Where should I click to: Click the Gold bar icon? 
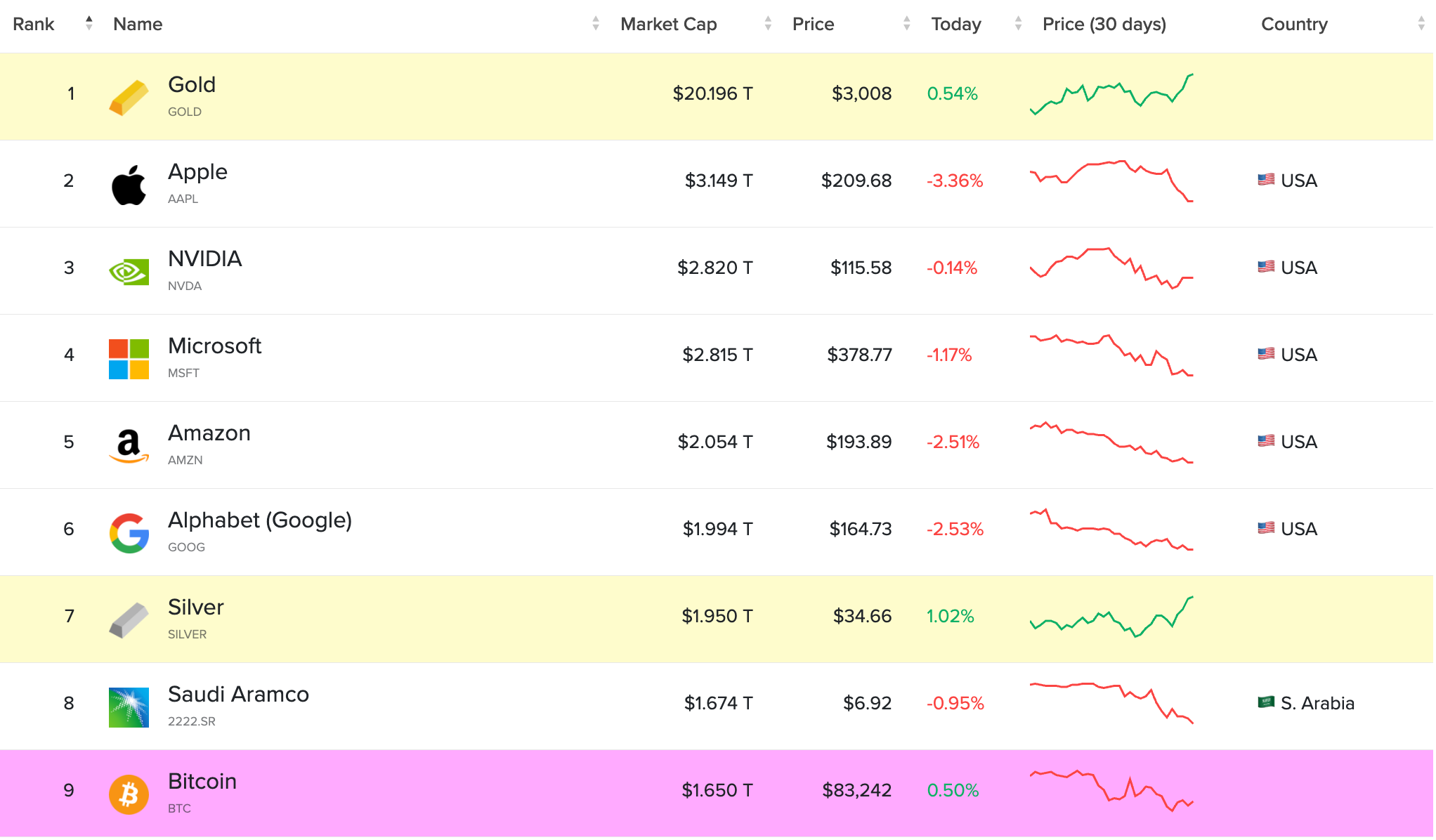(129, 98)
